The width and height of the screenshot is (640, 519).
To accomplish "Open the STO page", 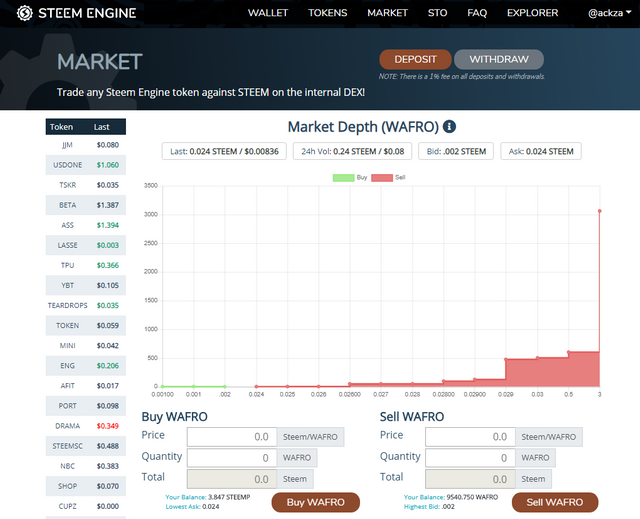I will coord(438,13).
